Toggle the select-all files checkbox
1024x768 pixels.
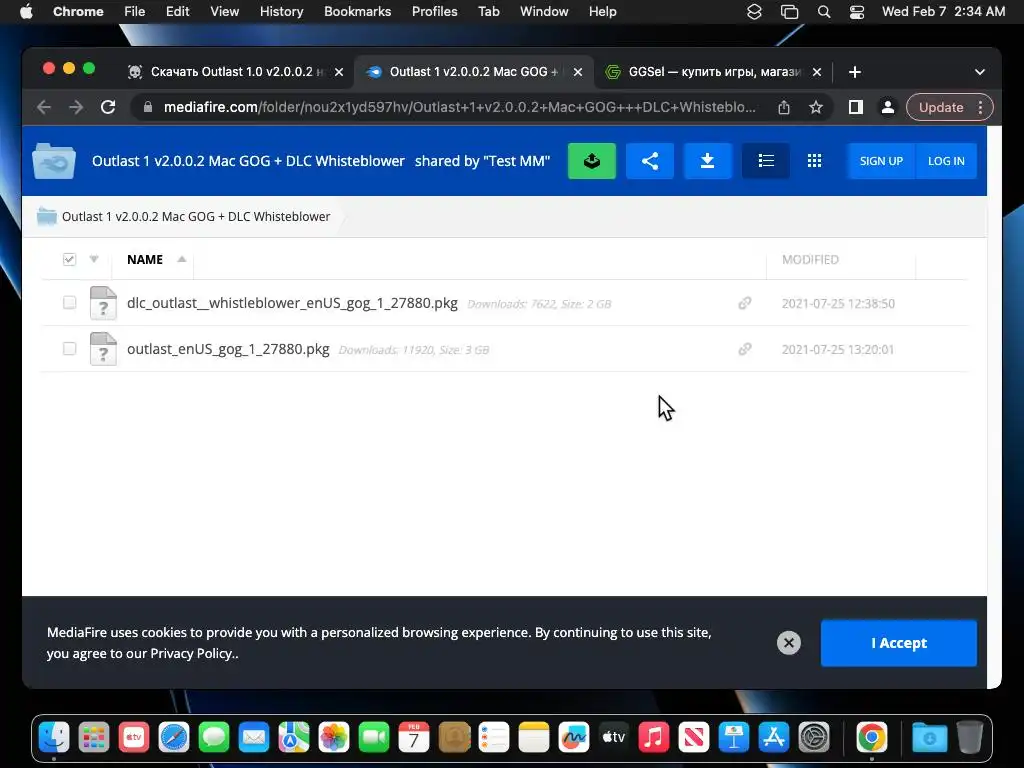[69, 259]
